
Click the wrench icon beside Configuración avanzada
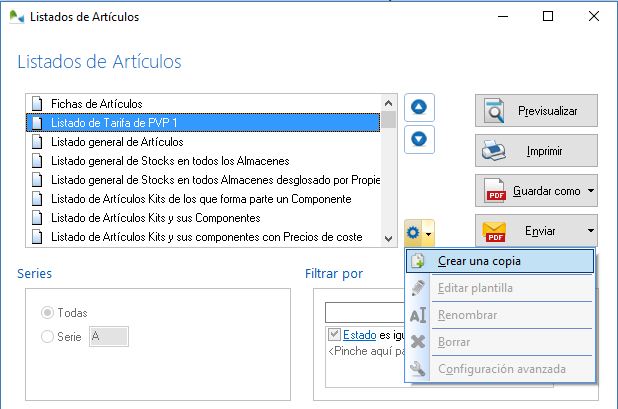point(418,369)
